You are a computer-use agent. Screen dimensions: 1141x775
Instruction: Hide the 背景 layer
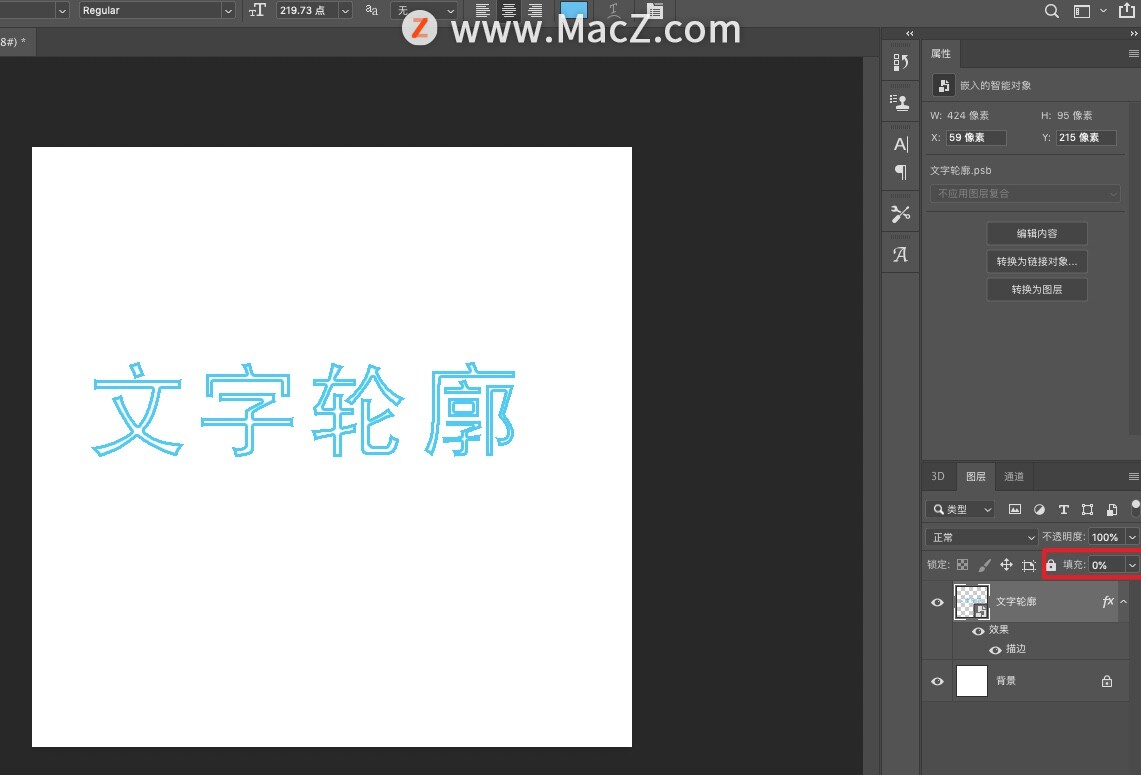tap(937, 681)
